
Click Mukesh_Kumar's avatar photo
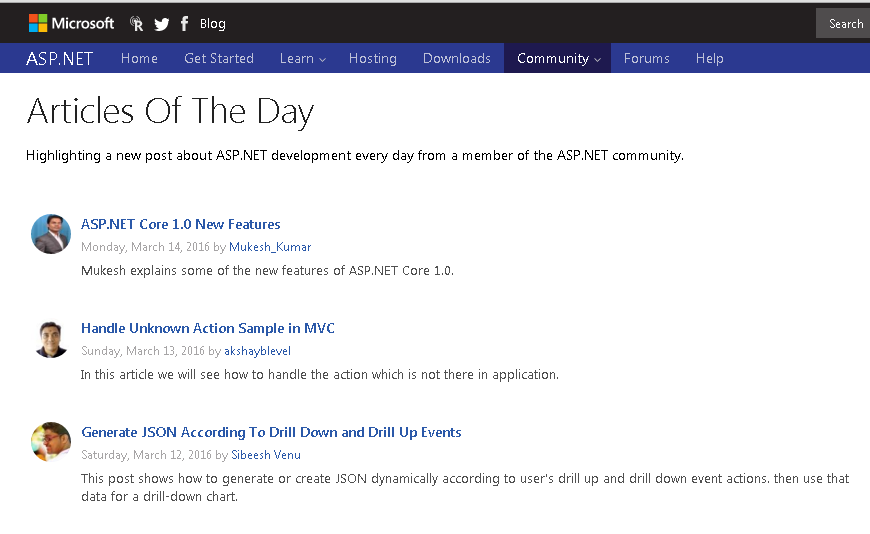(51, 234)
